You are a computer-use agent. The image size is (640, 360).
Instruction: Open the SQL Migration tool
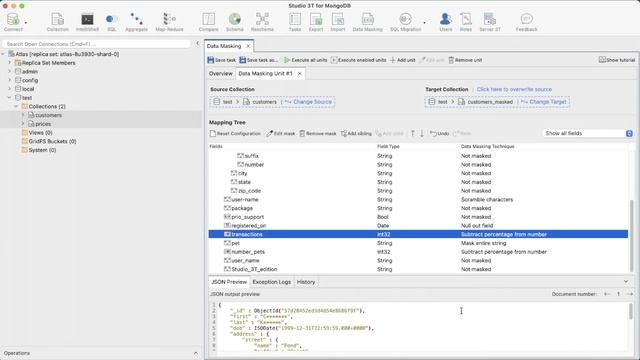tap(405, 22)
